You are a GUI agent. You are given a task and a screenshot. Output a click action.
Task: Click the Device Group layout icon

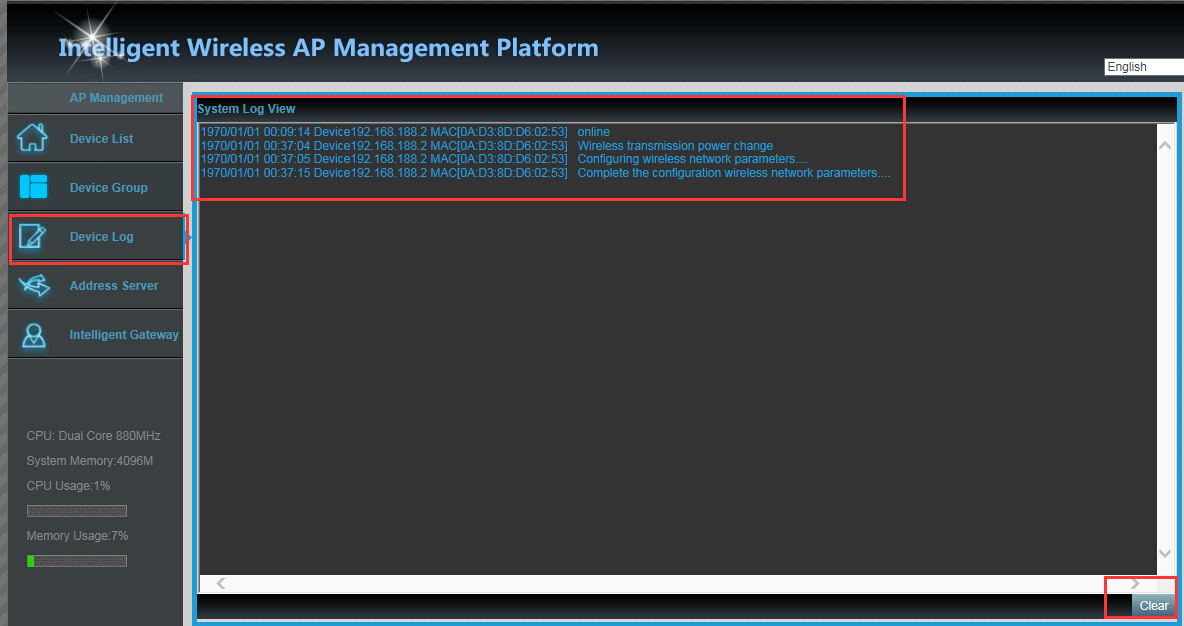point(33,187)
